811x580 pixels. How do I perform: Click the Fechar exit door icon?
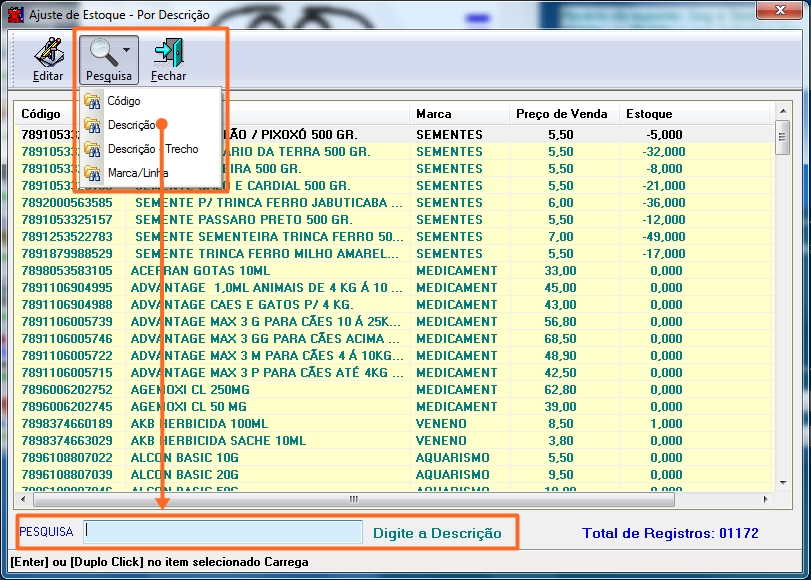point(169,52)
